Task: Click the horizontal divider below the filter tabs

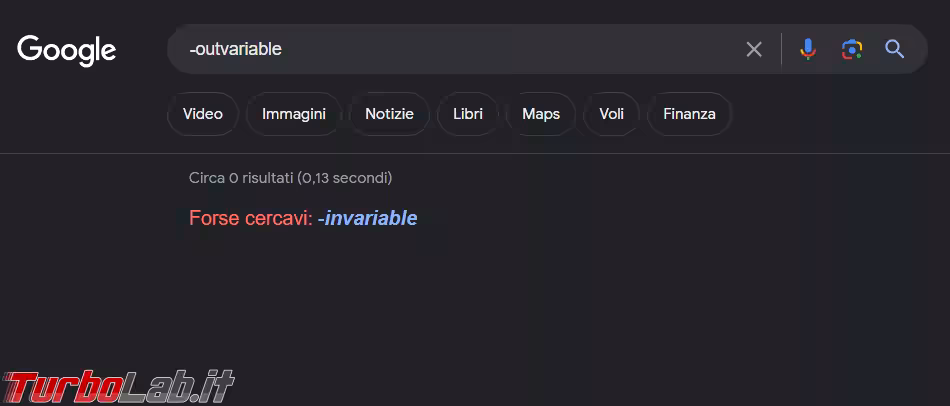Action: (x=475, y=153)
